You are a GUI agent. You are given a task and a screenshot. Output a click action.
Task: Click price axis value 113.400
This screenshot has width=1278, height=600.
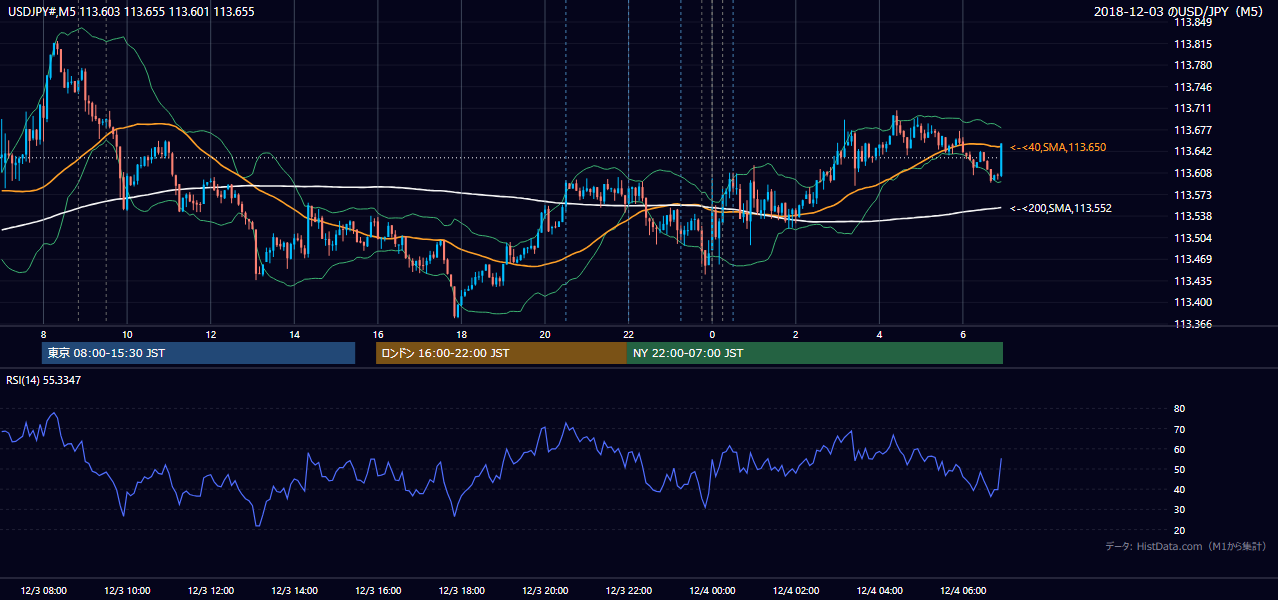(x=1192, y=302)
